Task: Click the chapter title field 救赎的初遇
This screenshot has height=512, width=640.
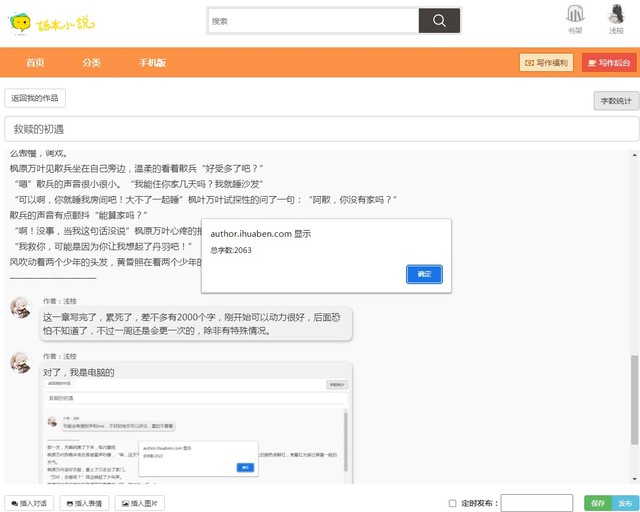Action: pyautogui.click(x=320, y=129)
